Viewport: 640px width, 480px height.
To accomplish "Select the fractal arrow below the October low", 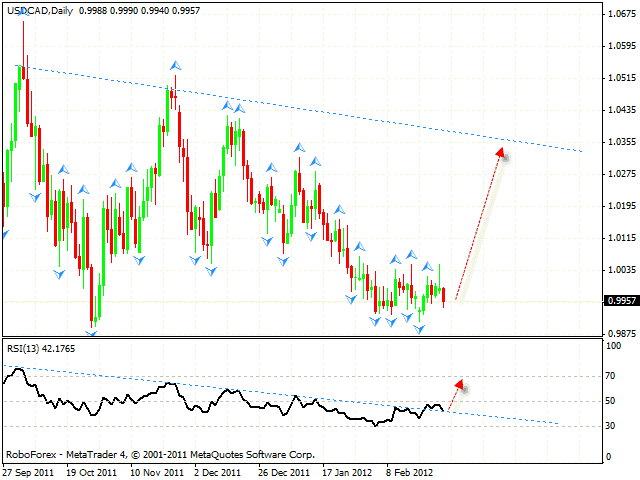I will coord(92,334).
